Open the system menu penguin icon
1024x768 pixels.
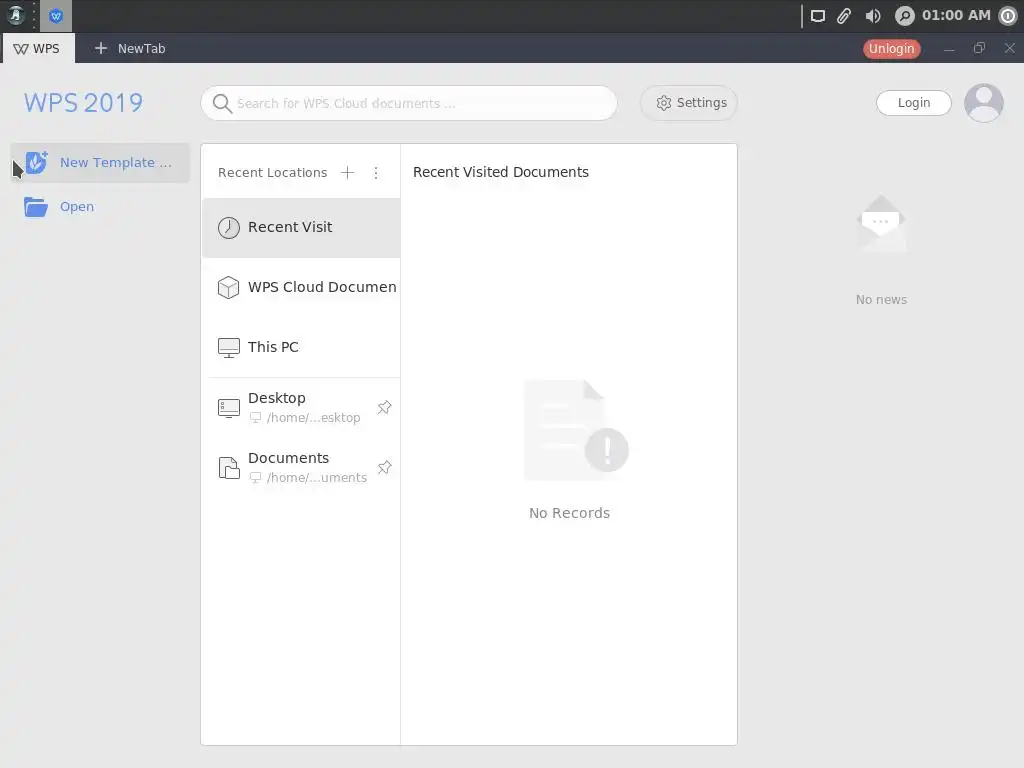coord(16,15)
